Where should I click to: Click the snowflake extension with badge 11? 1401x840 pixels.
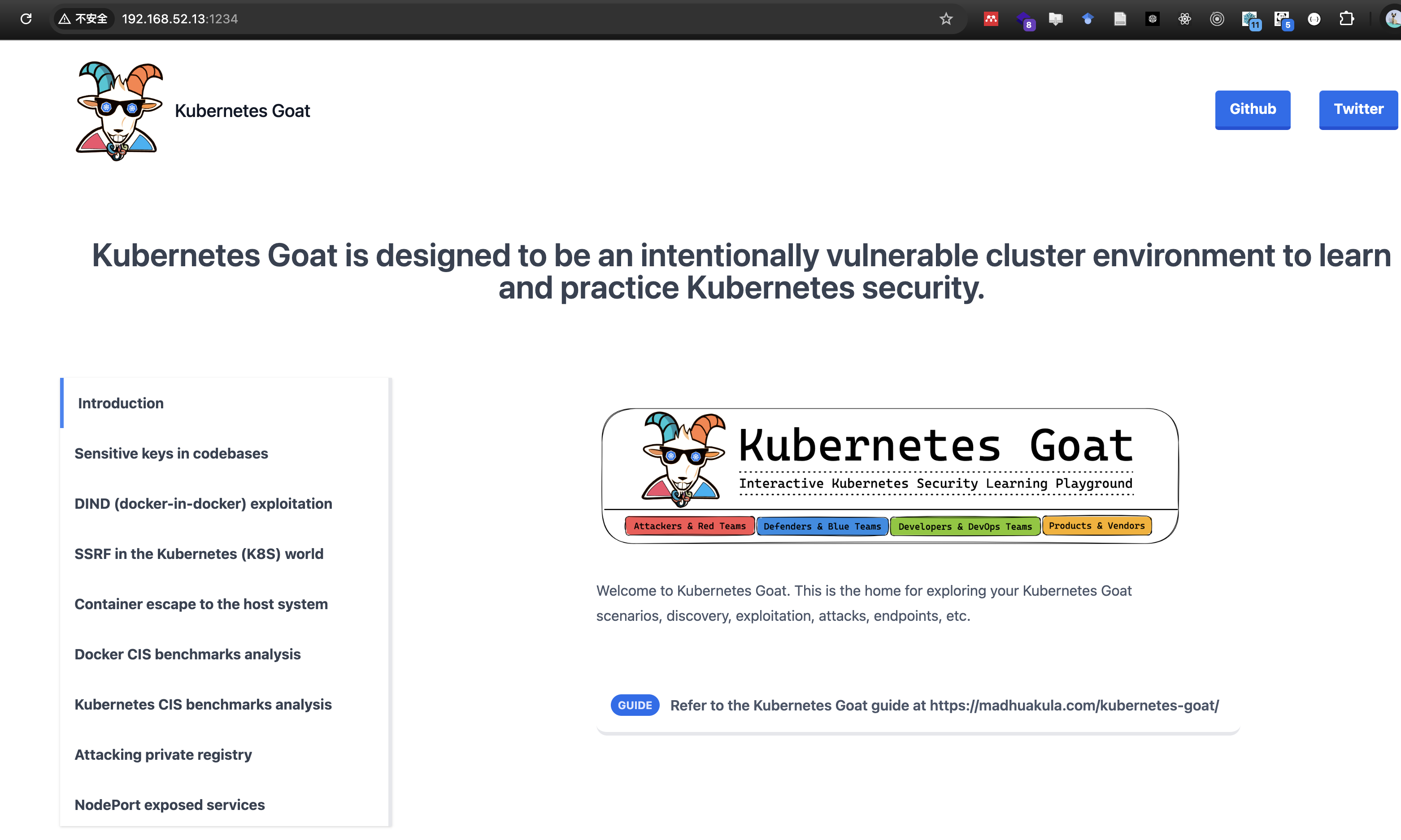point(1250,20)
